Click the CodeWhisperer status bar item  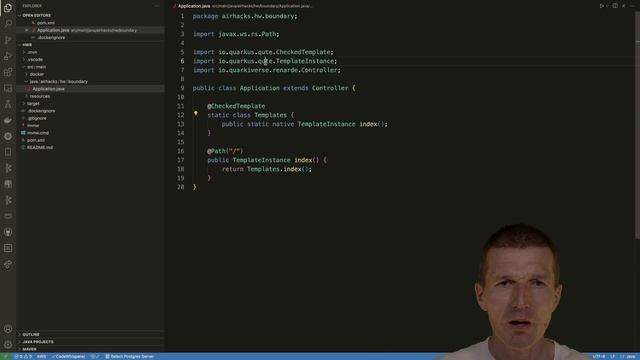[69, 356]
